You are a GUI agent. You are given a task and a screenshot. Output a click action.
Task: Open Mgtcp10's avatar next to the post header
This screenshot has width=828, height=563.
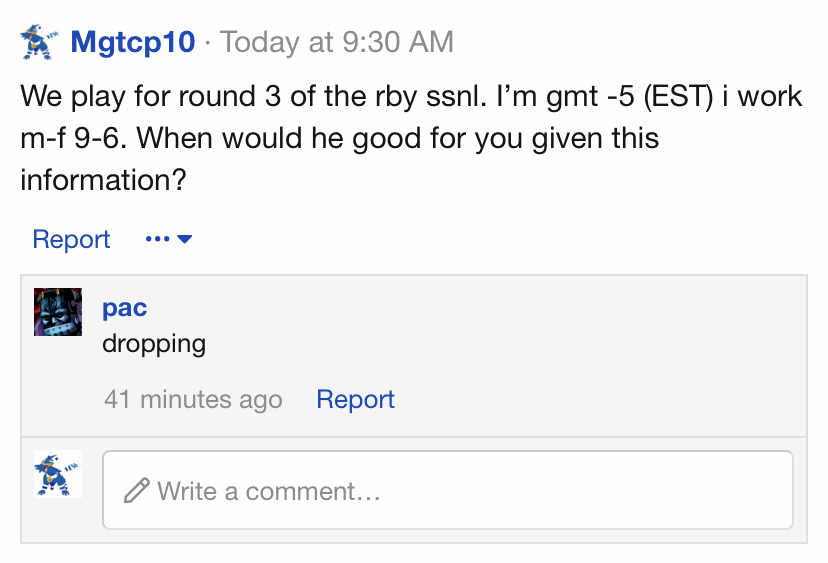pos(40,42)
